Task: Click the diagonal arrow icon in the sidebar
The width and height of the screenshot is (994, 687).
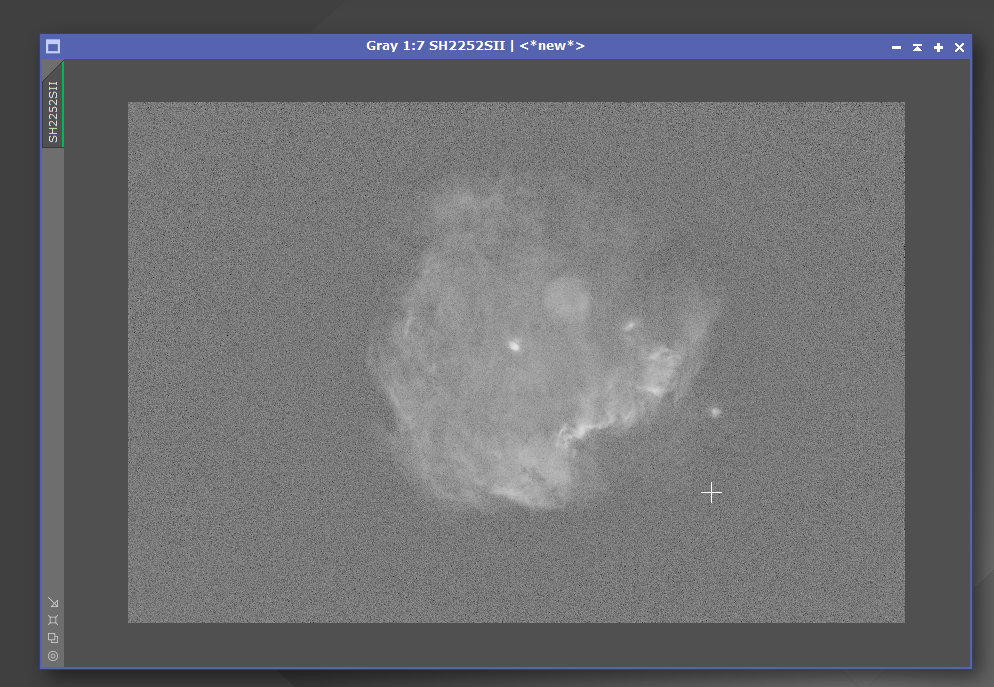Action: pos(53,602)
